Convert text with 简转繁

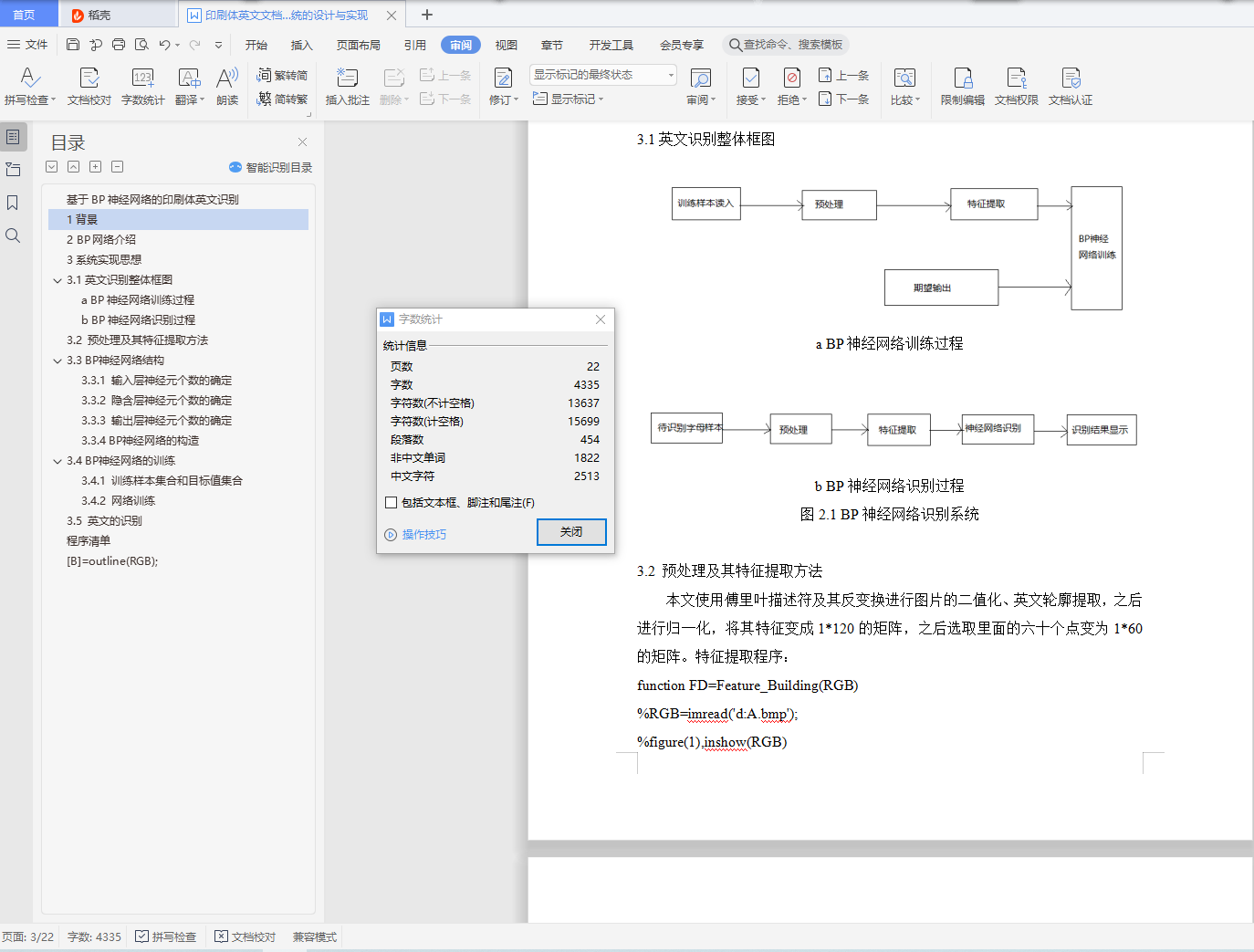pyautogui.click(x=282, y=99)
